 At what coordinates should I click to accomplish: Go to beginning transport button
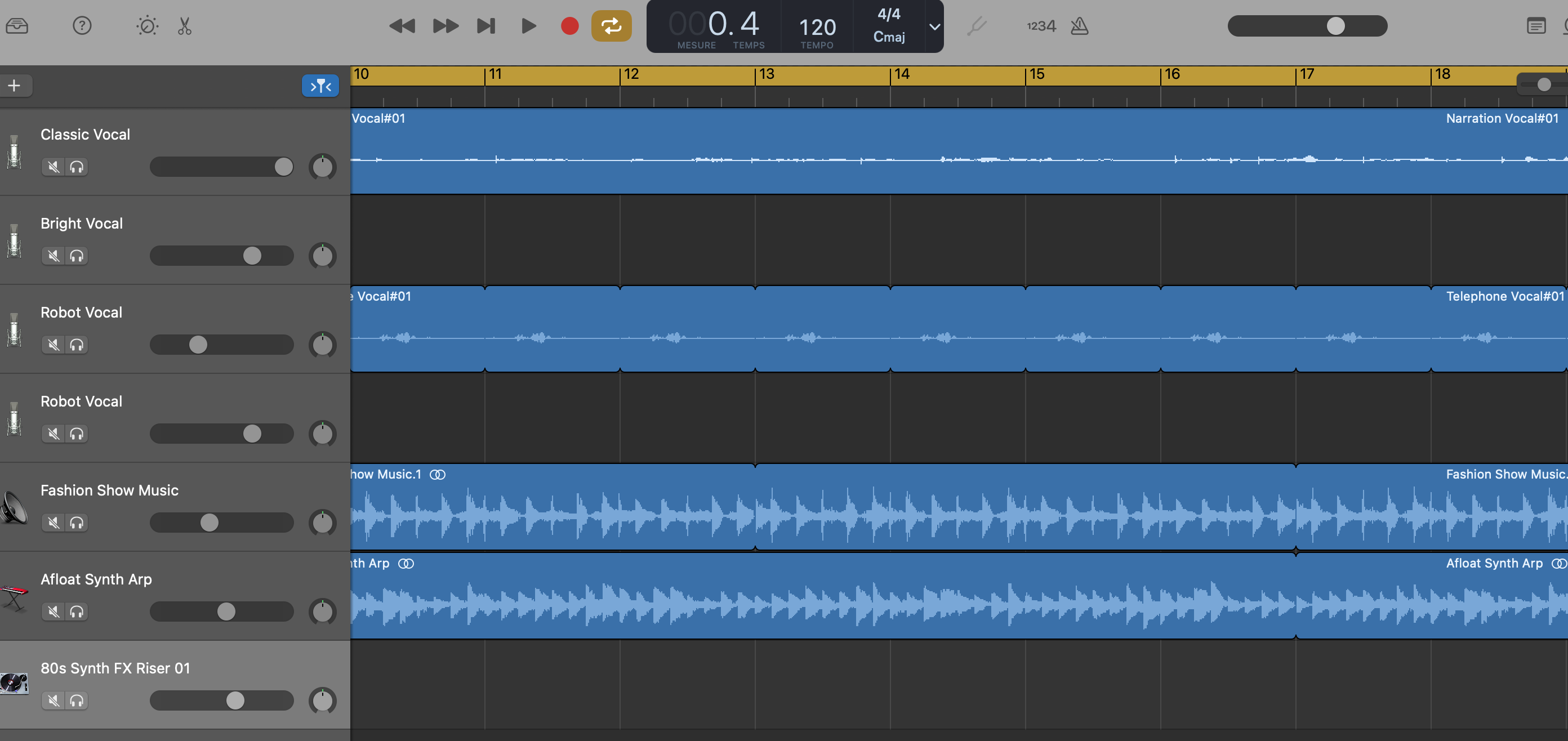pyautogui.click(x=485, y=26)
